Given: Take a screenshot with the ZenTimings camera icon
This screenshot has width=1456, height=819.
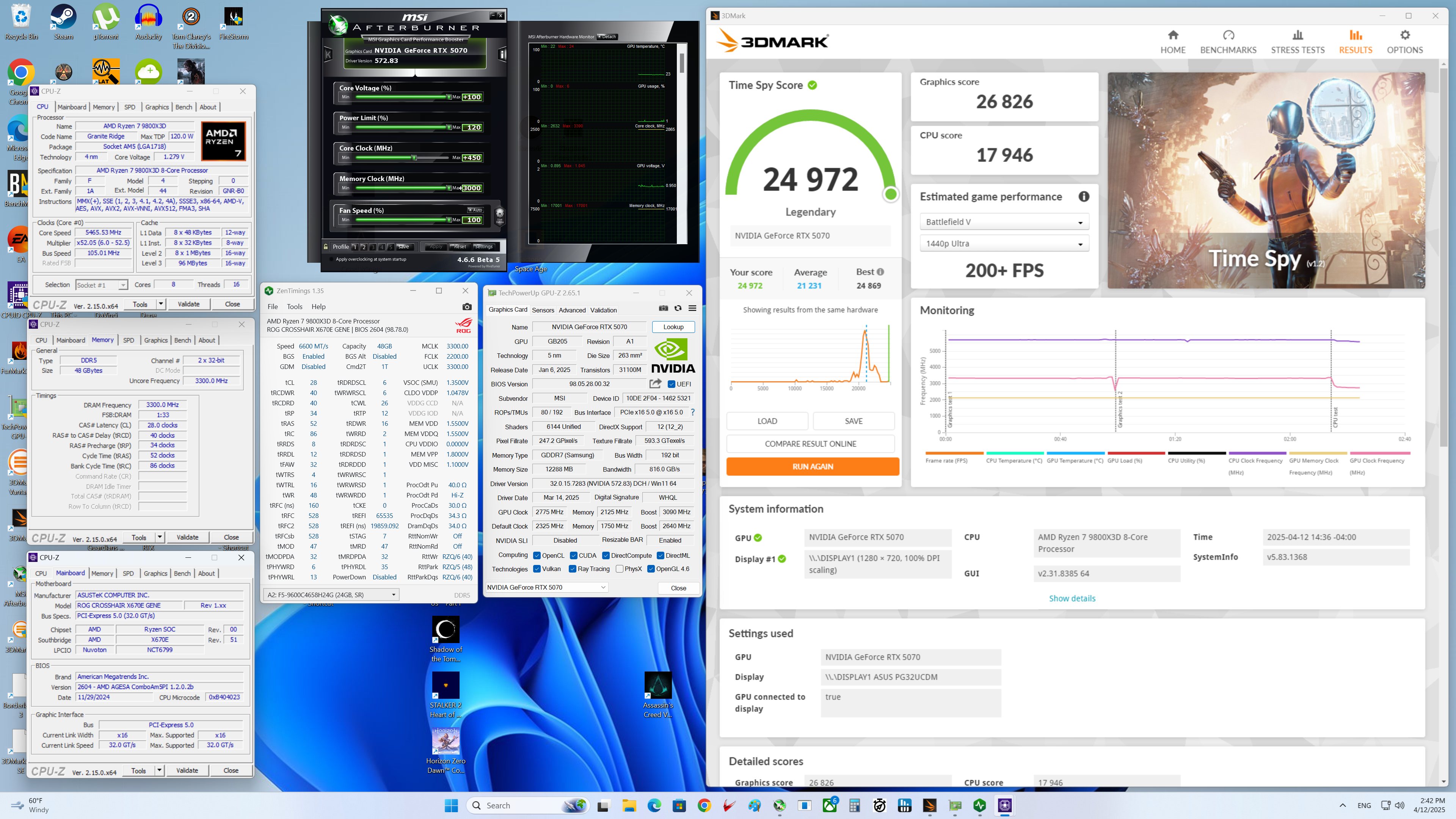Looking at the screenshot, I should [467, 306].
